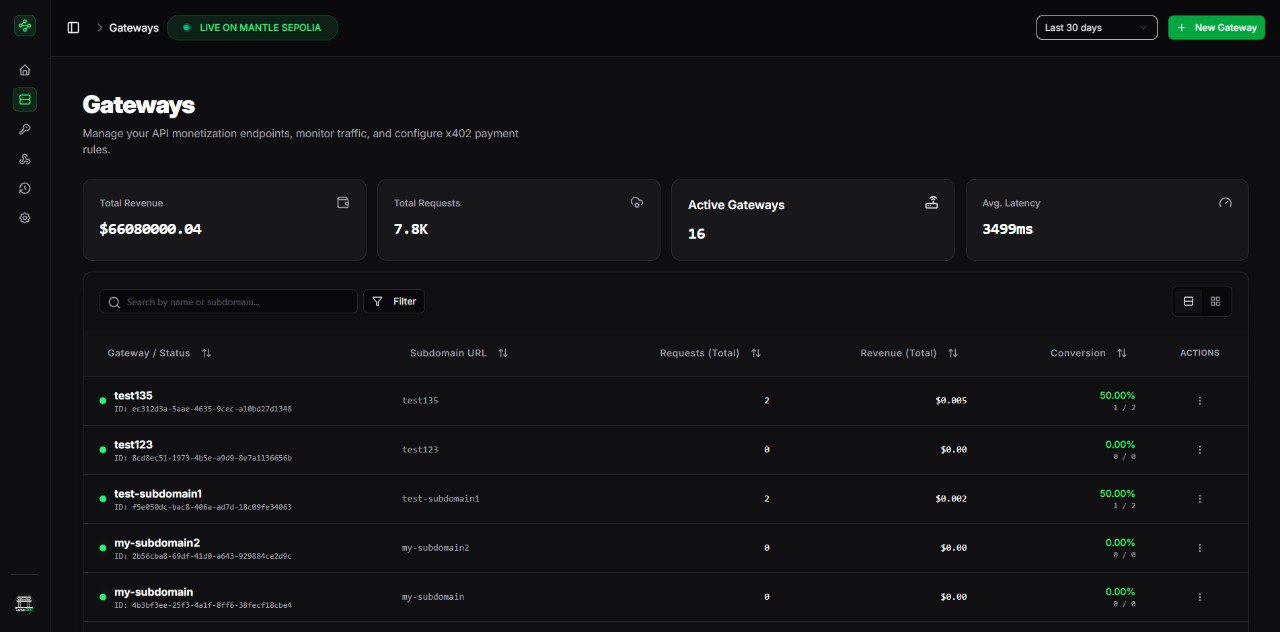The image size is (1280, 632).
Task: Click the New Gateway button
Action: pos(1216,28)
